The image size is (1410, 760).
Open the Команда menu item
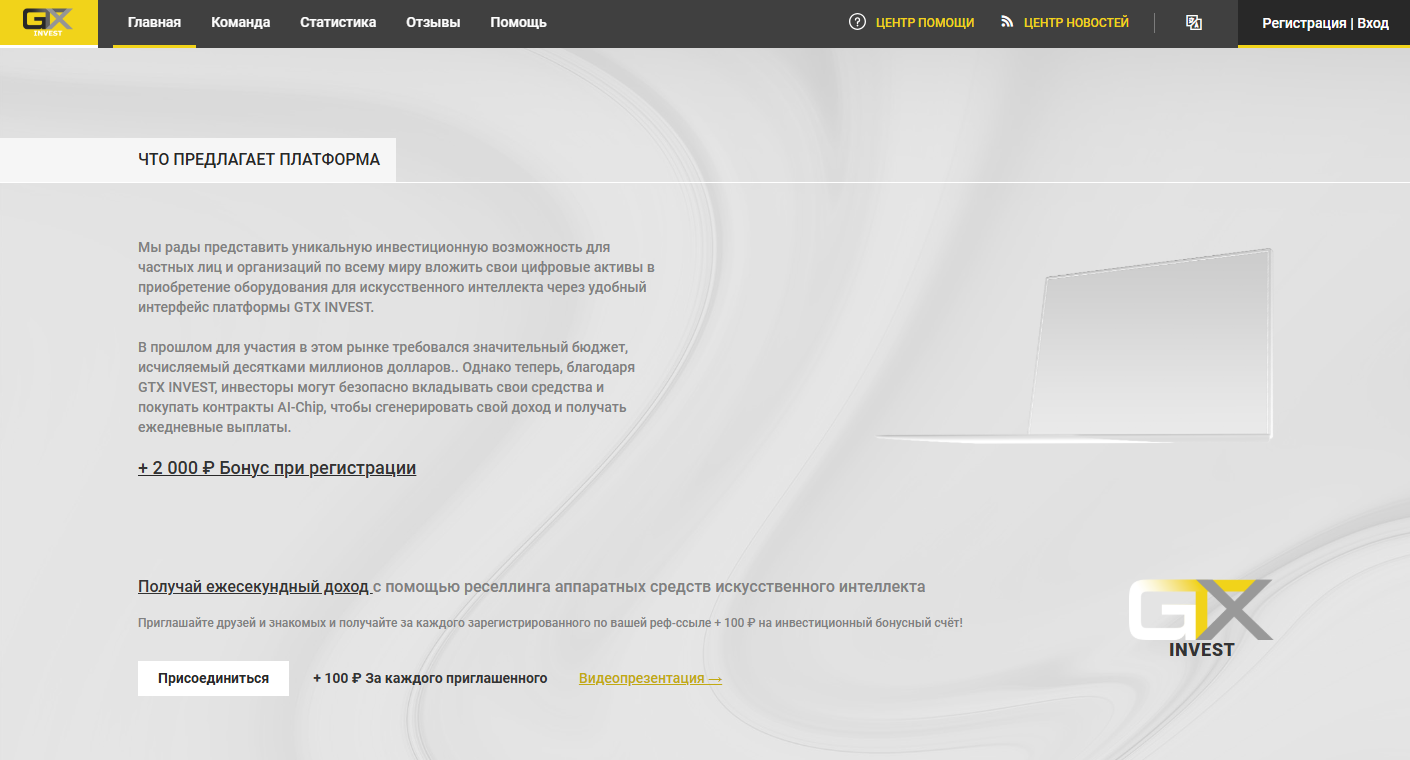click(x=240, y=22)
